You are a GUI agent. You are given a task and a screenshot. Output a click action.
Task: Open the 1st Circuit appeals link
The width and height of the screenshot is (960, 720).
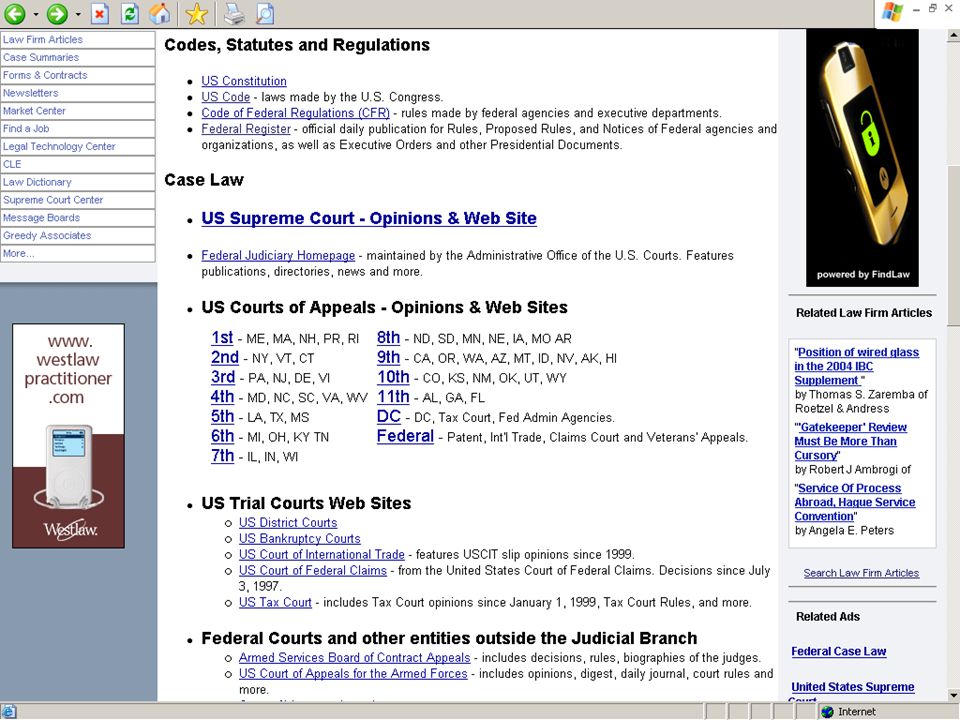tap(222, 337)
